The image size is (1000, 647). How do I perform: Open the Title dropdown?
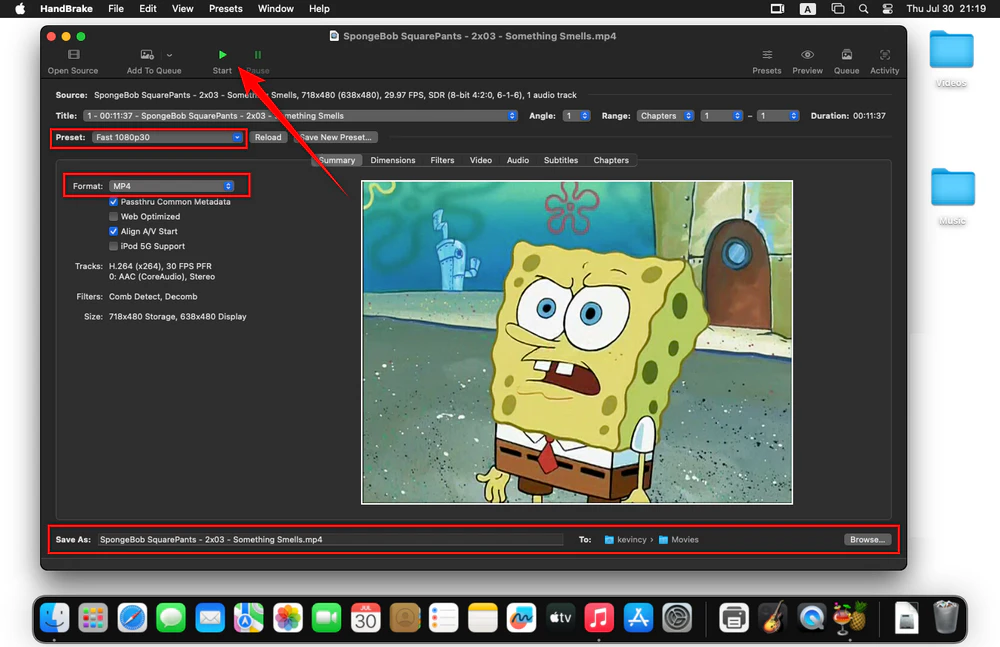pos(300,115)
